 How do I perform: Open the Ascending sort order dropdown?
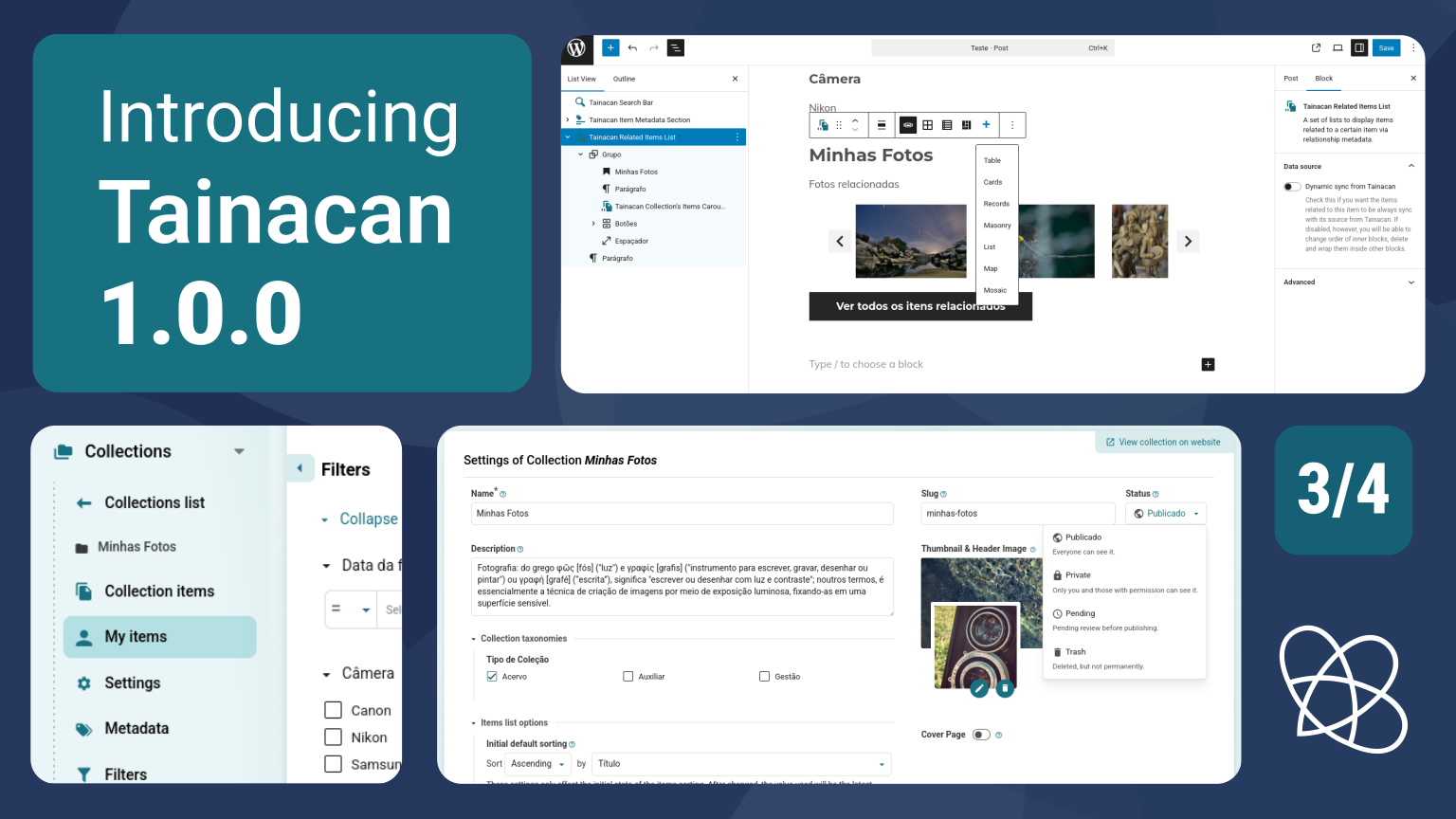click(x=537, y=764)
